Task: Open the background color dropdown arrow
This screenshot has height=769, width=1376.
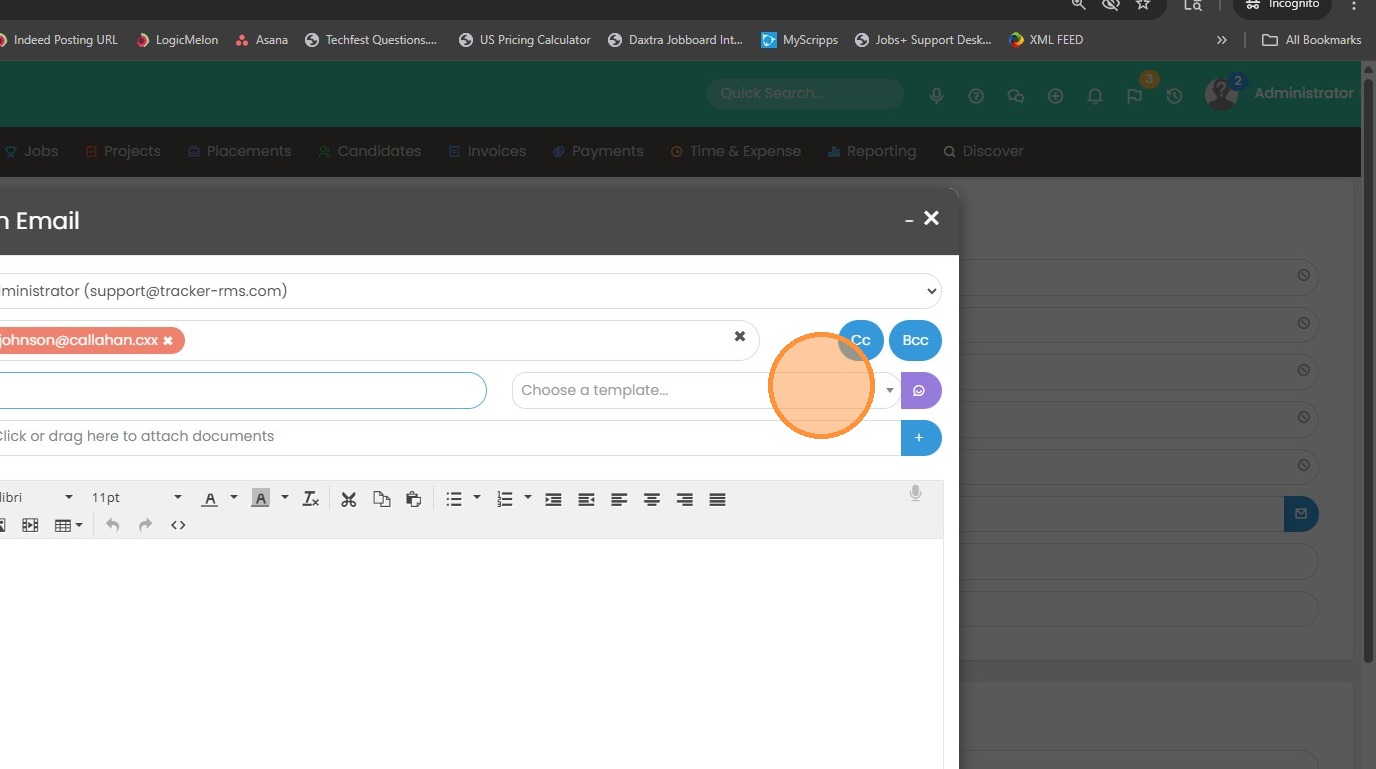Action: (x=285, y=498)
